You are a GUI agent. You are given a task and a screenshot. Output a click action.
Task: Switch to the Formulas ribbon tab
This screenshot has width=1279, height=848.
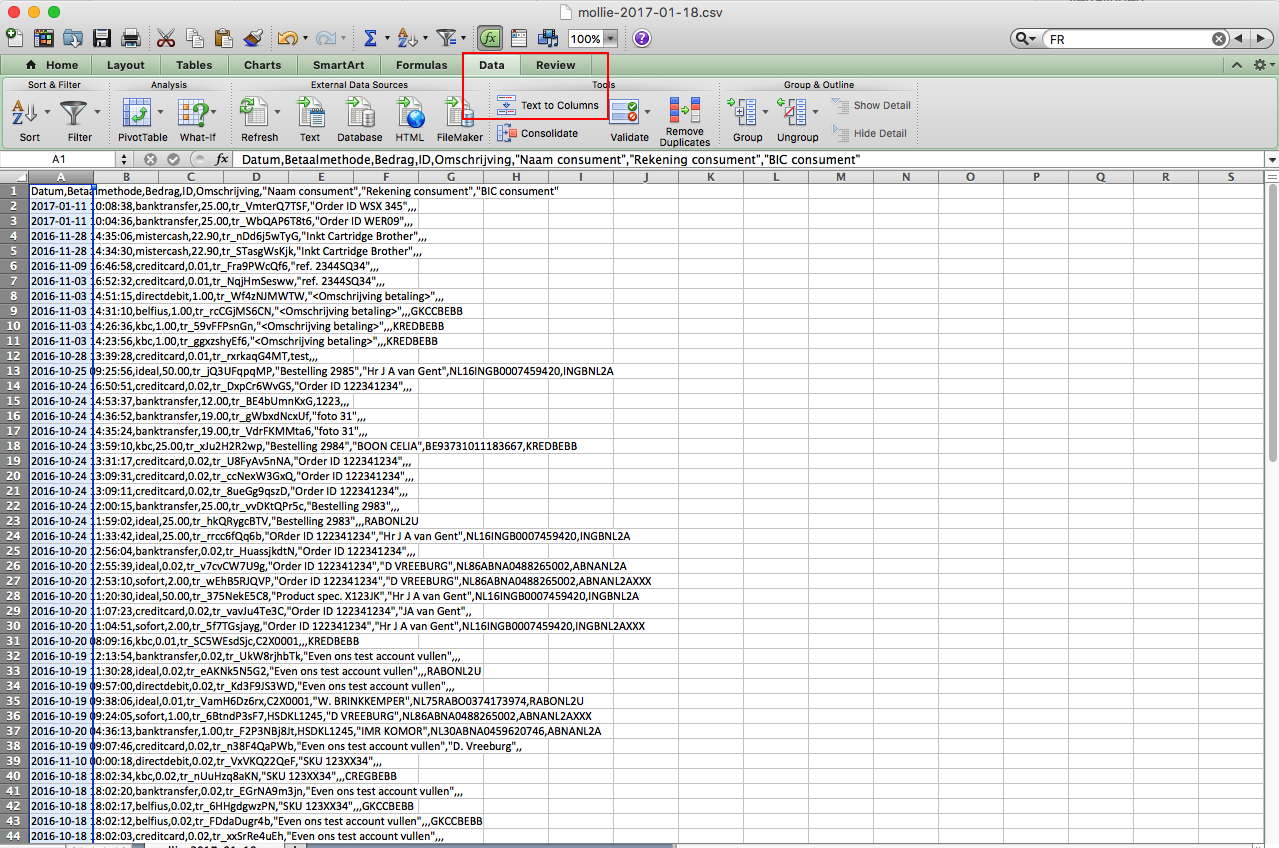coord(421,65)
